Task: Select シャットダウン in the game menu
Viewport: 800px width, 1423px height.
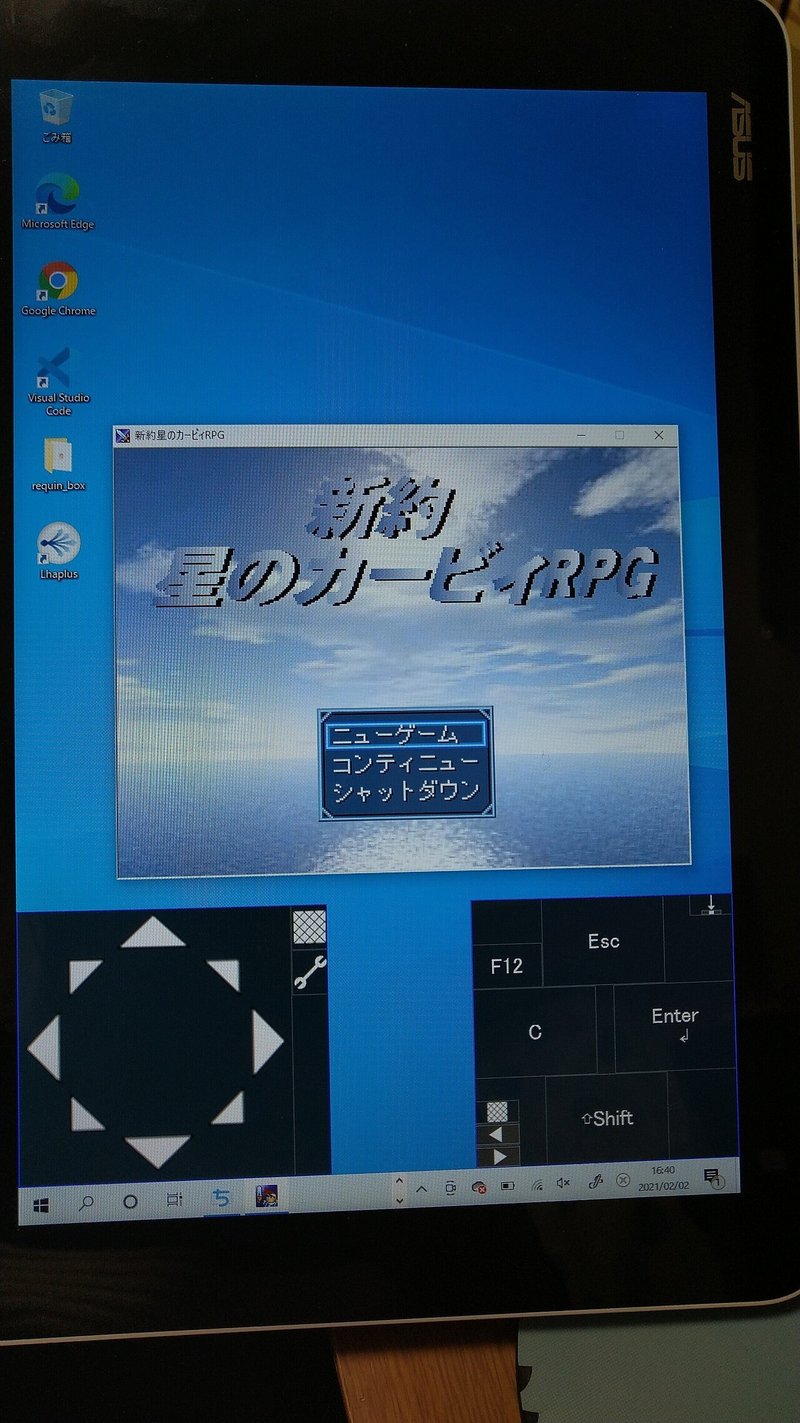Action: point(405,791)
